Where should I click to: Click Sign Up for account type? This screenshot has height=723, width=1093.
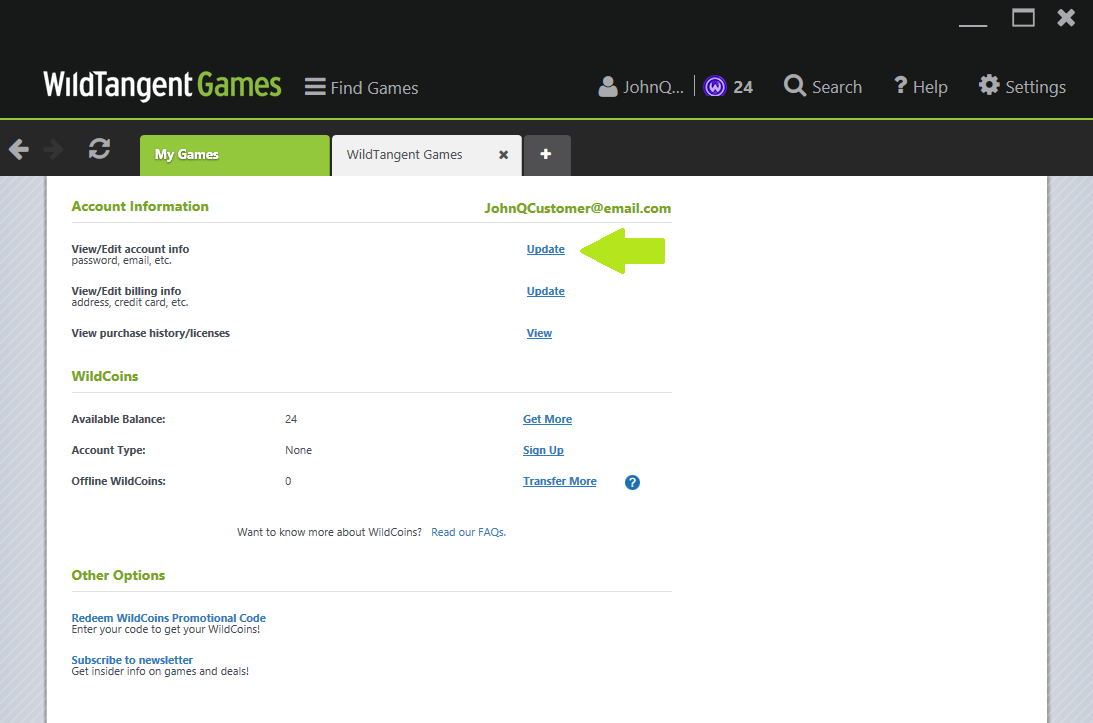[x=543, y=450]
